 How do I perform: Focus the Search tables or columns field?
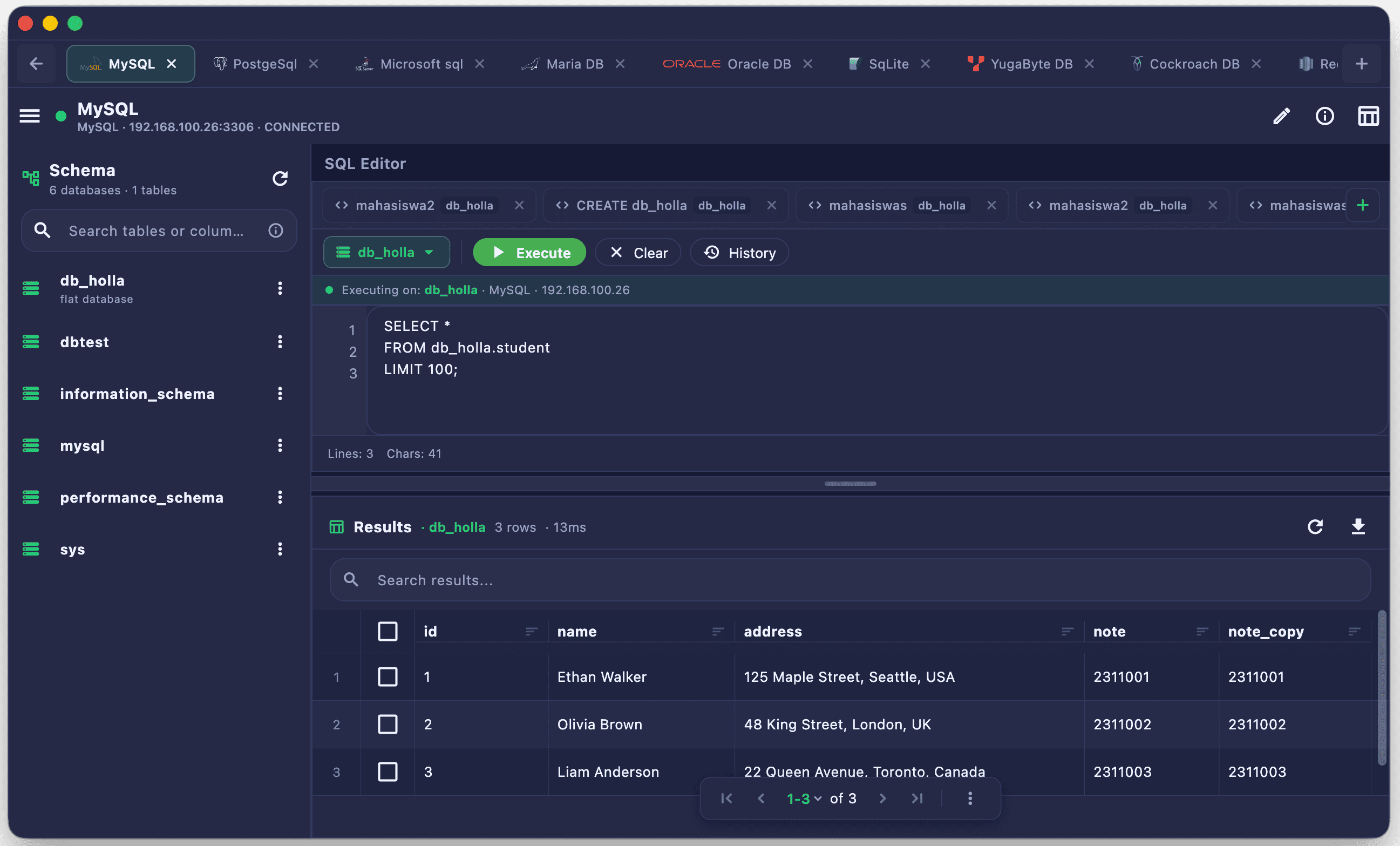click(x=159, y=231)
